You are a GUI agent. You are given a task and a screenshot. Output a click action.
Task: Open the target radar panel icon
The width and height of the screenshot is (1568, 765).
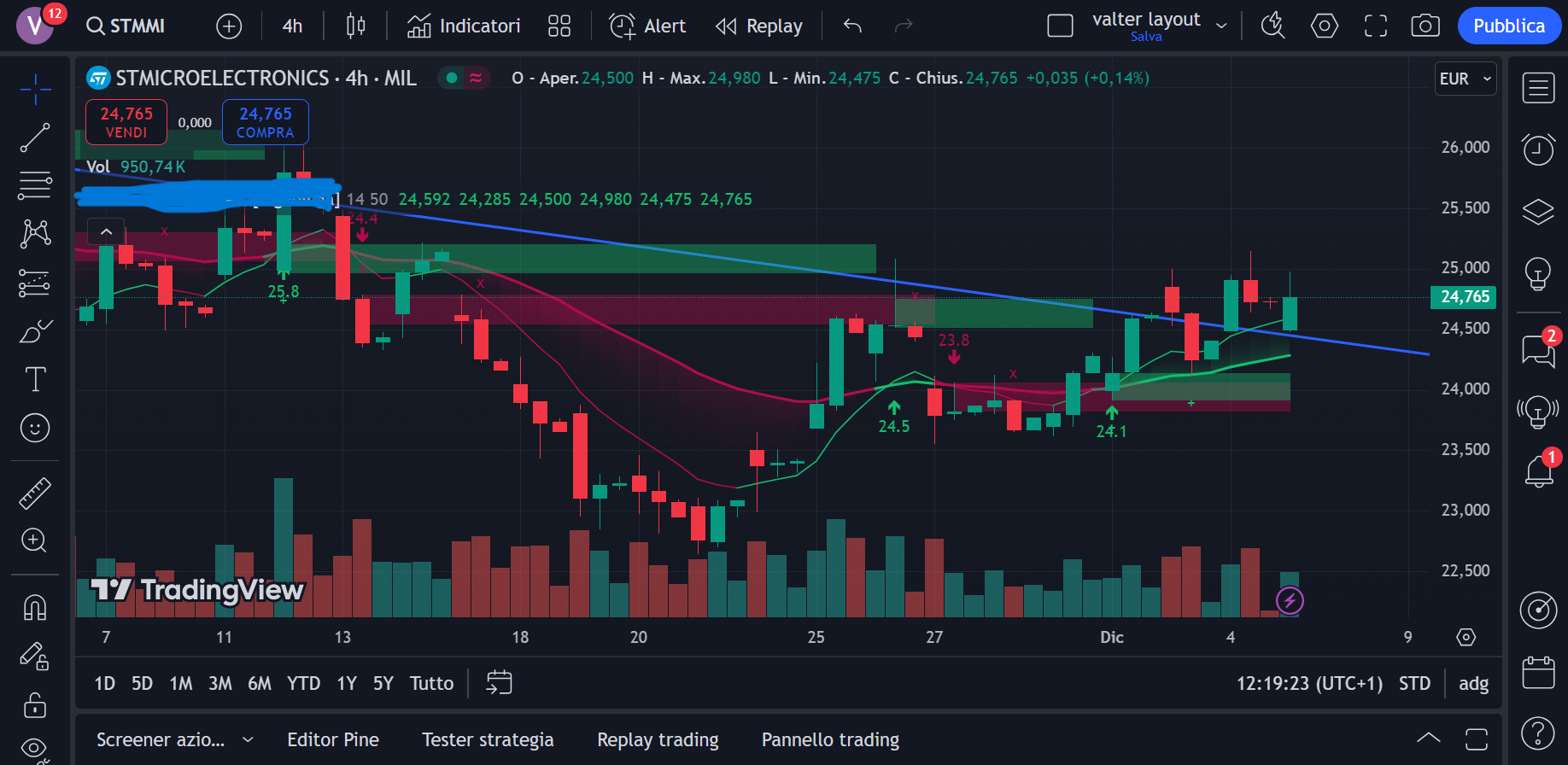pos(1538,610)
